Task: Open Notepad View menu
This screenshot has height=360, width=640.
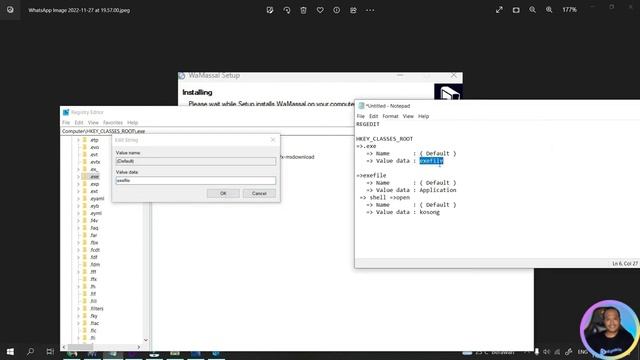Action: (408, 116)
